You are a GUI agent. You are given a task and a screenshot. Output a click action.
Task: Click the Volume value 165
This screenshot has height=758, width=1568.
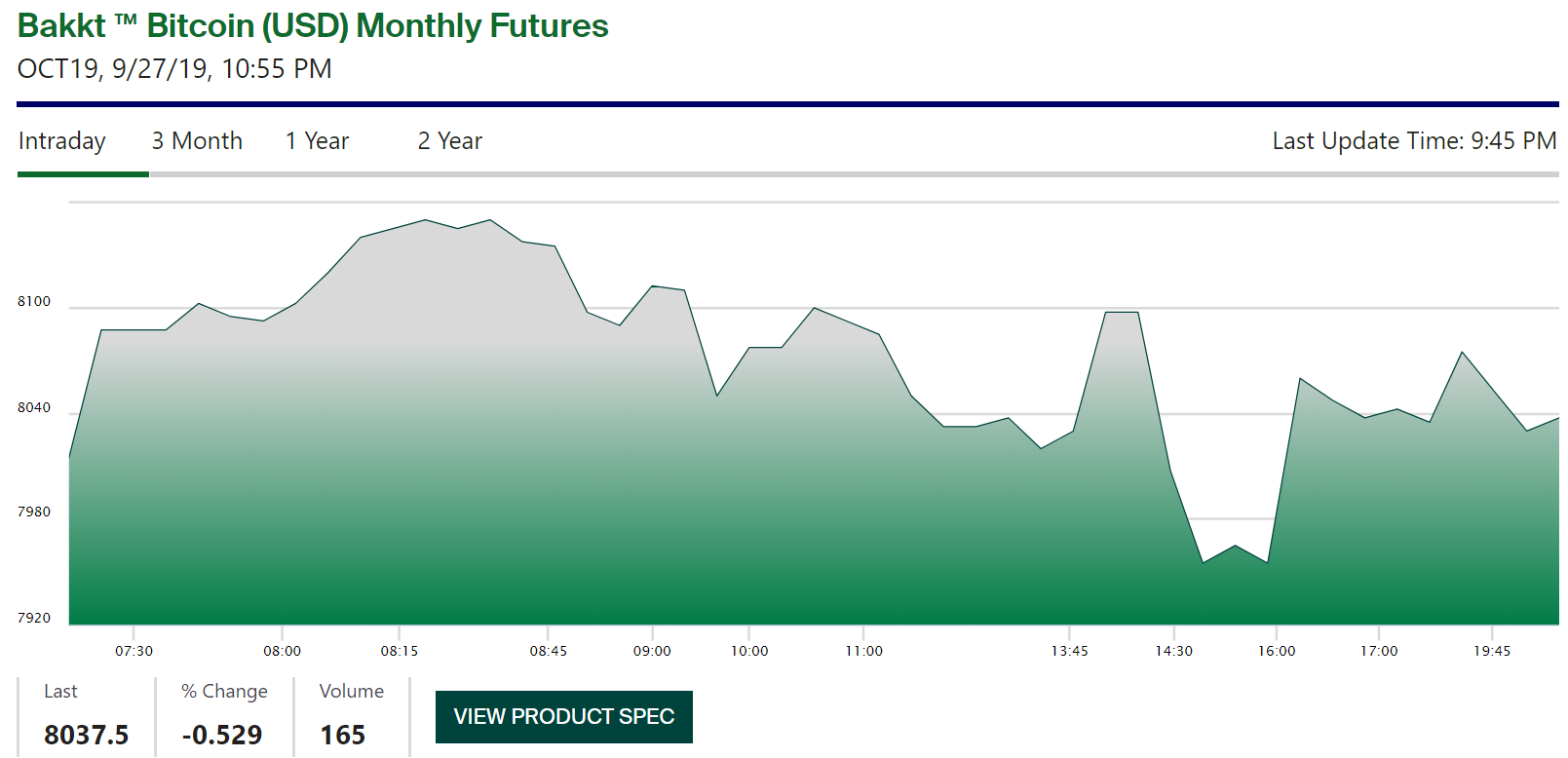342,735
